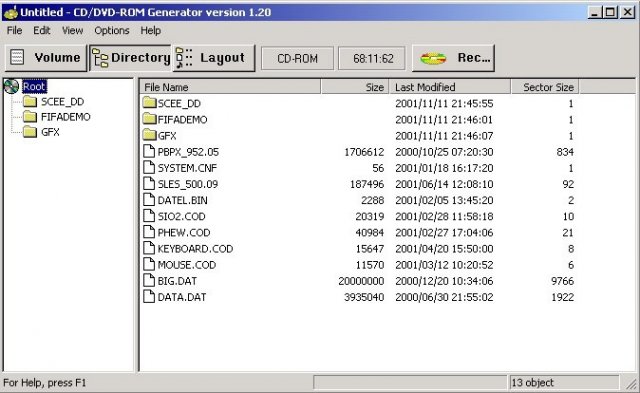This screenshot has width=640, height=393.
Task: Select GFX folder in left tree
Action: pyautogui.click(x=50, y=132)
